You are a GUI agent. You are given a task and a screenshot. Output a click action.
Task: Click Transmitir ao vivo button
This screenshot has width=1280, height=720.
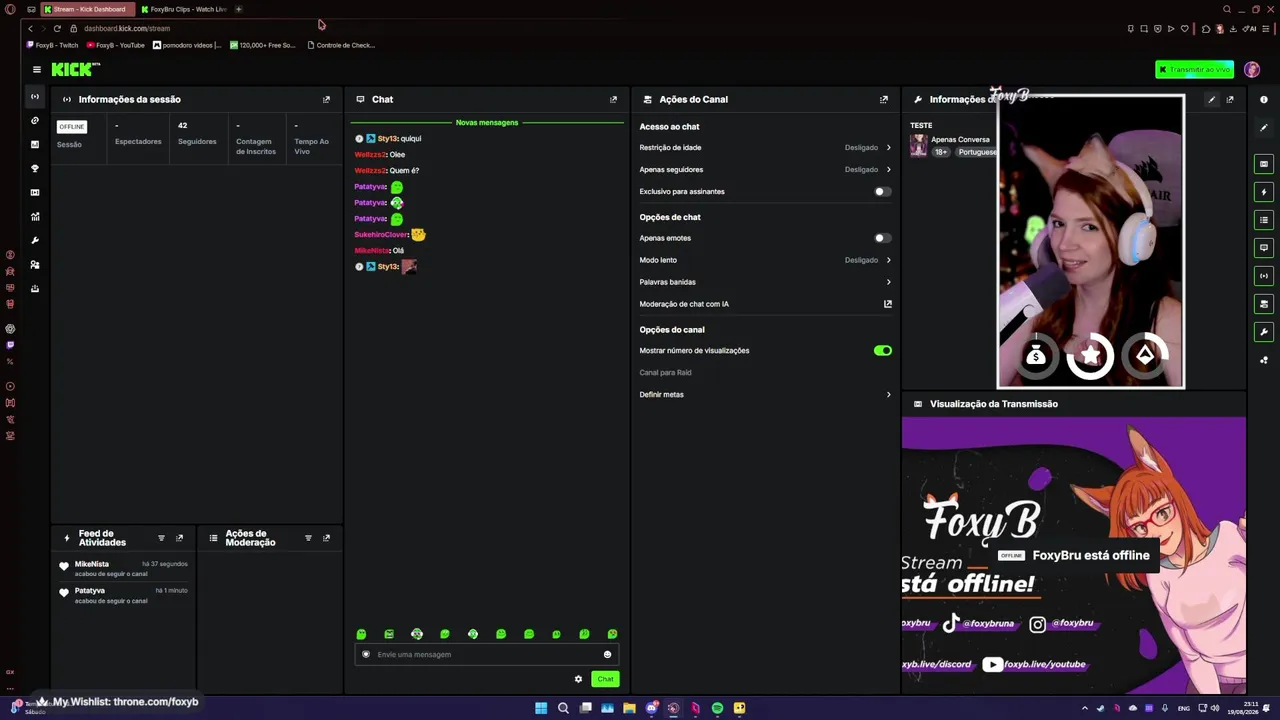(x=1194, y=69)
